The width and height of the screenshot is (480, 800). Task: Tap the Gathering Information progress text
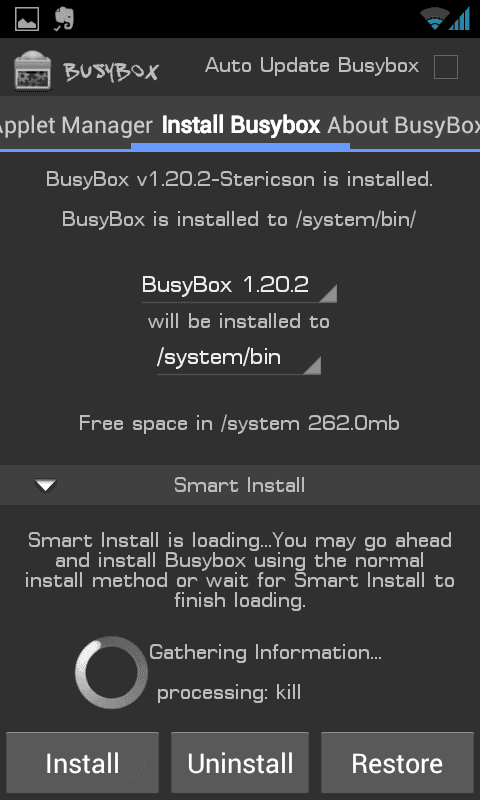265,652
